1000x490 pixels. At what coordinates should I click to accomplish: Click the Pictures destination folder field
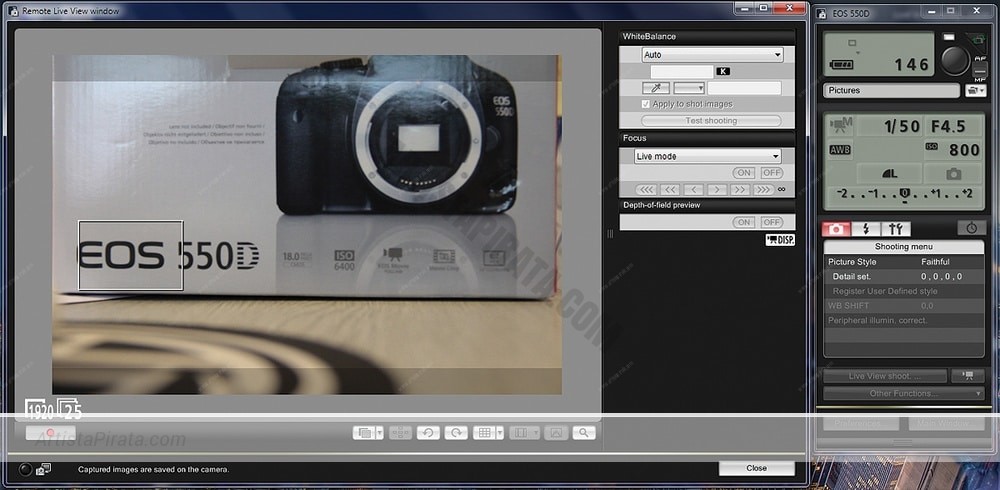[x=891, y=91]
